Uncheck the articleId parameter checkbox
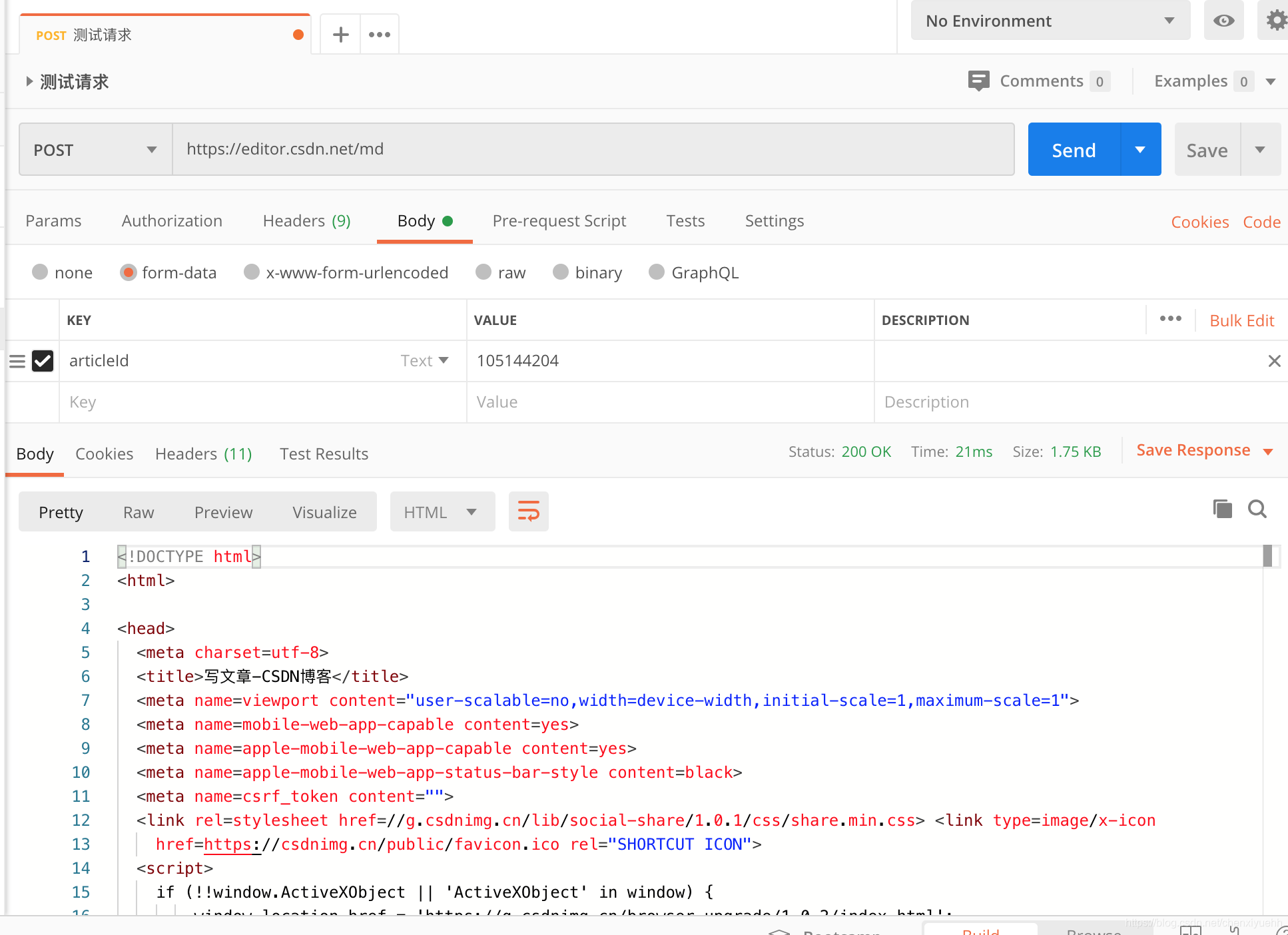The height and width of the screenshot is (935, 1288). (x=43, y=361)
